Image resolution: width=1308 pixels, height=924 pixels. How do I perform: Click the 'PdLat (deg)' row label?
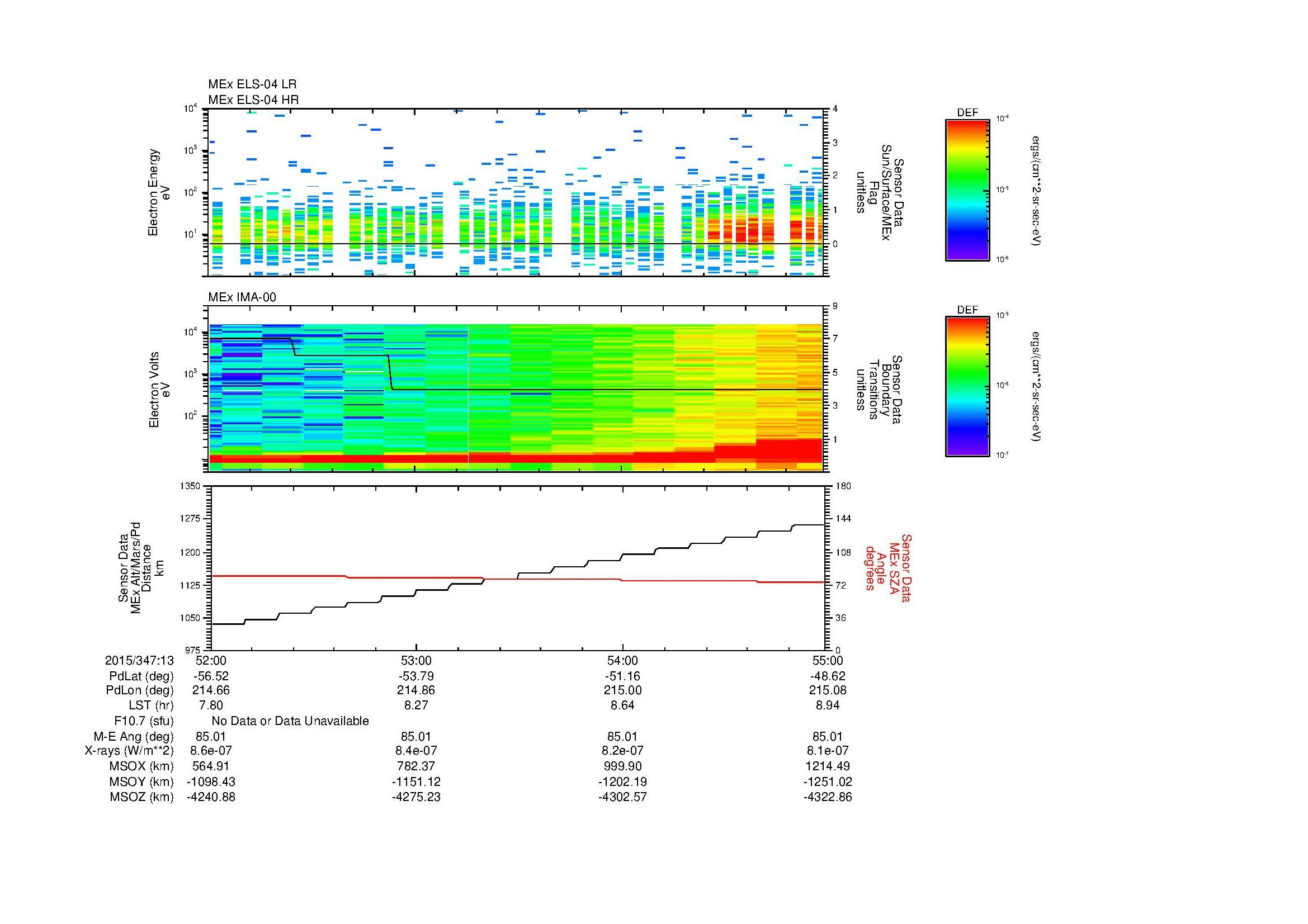pos(141,676)
